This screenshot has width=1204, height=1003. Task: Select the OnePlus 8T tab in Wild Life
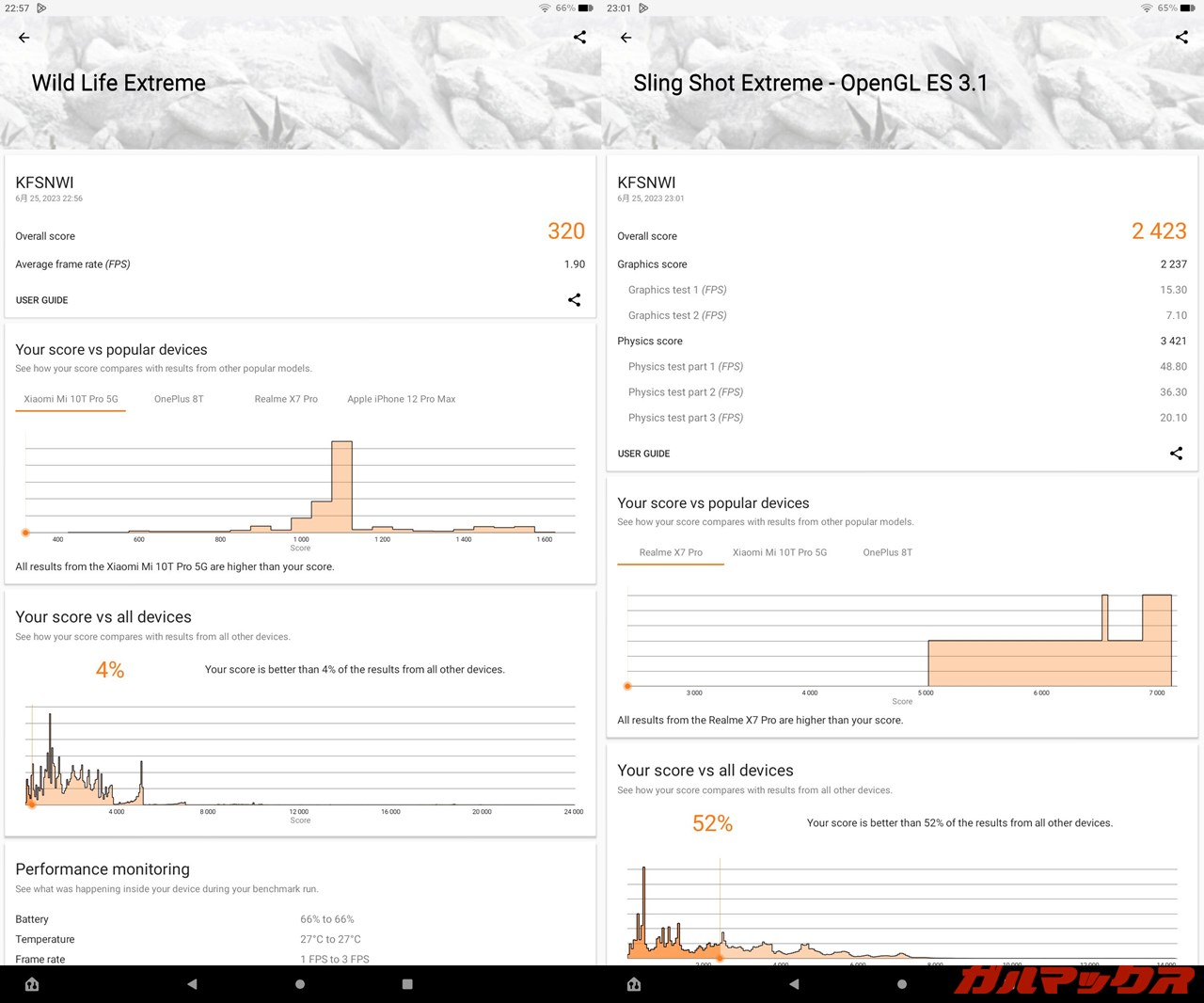[x=179, y=399]
